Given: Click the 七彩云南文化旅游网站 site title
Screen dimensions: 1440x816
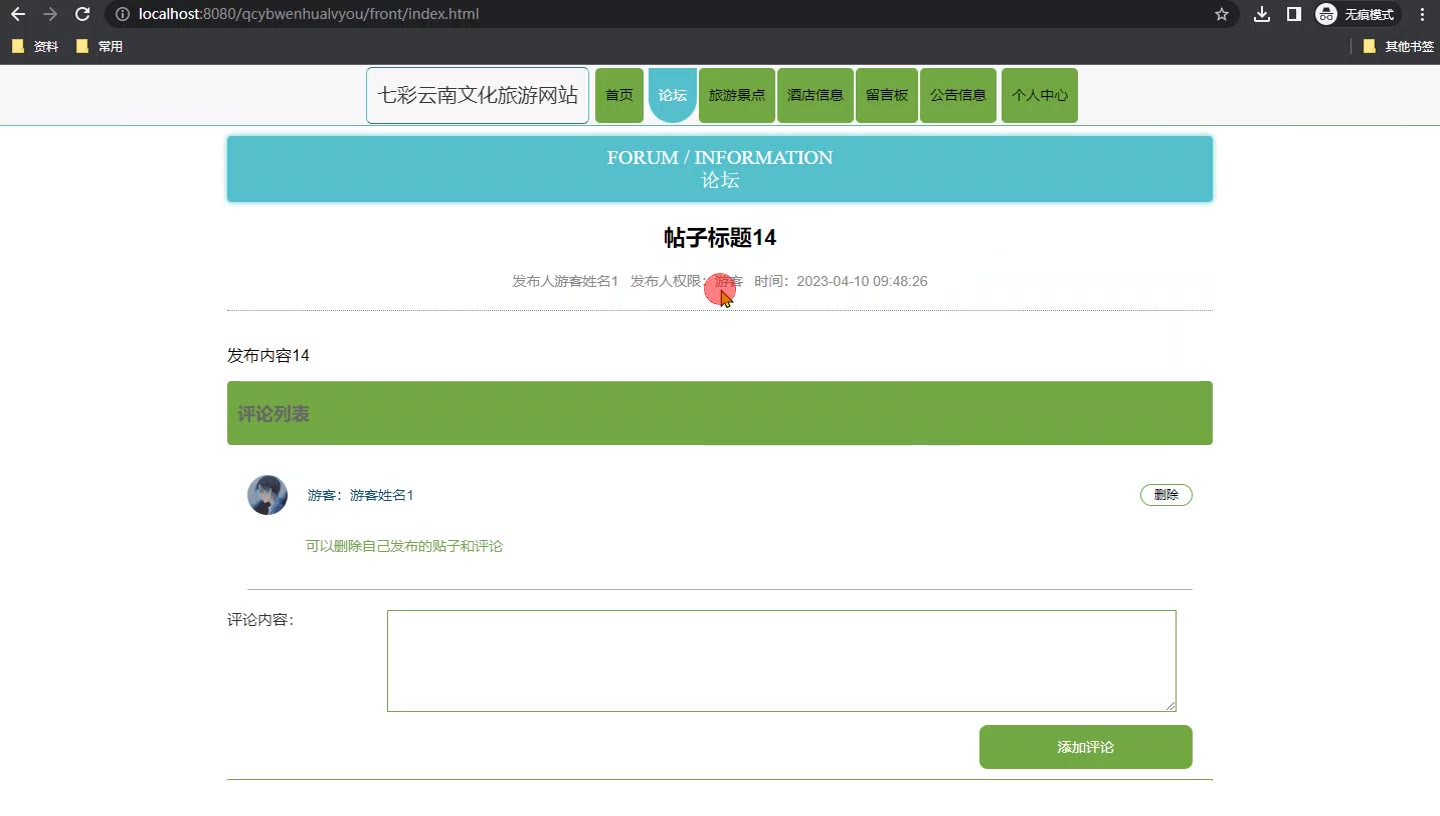Looking at the screenshot, I should [x=477, y=95].
